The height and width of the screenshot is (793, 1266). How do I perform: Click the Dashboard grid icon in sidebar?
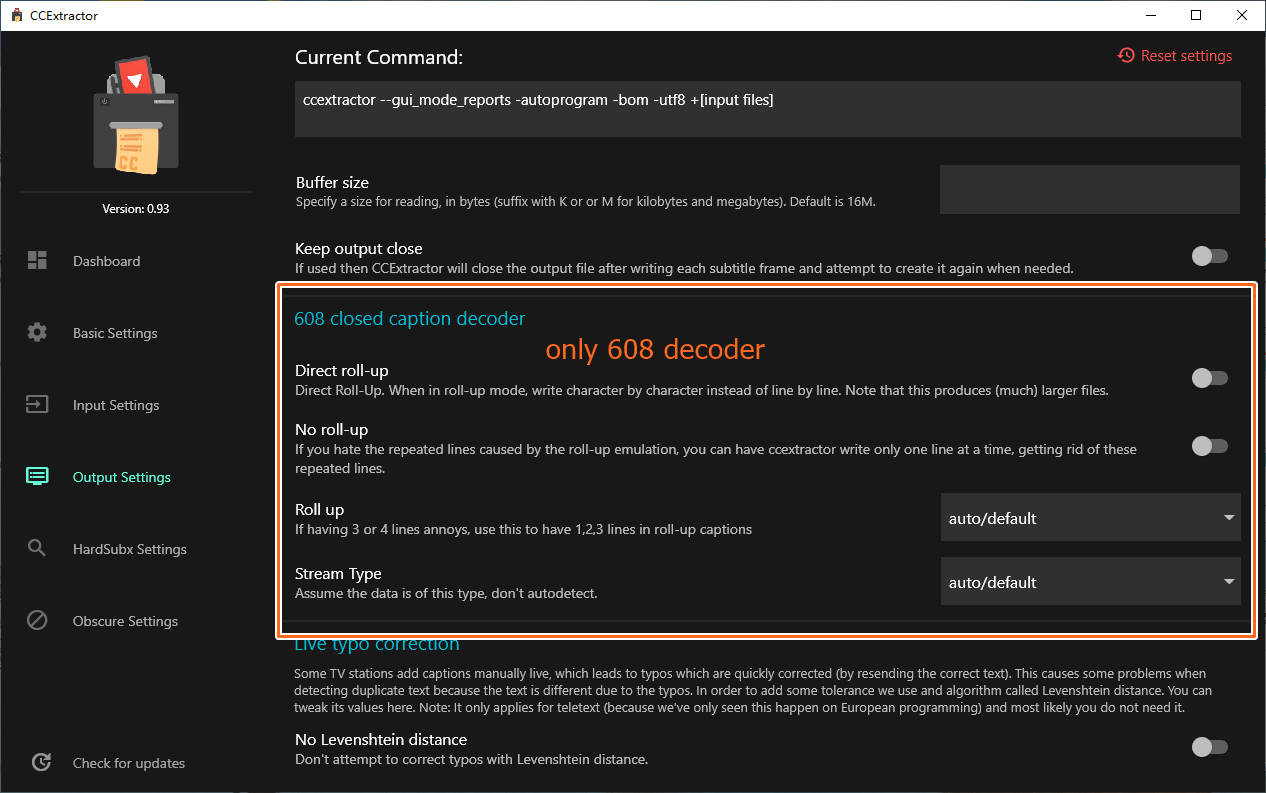click(37, 261)
